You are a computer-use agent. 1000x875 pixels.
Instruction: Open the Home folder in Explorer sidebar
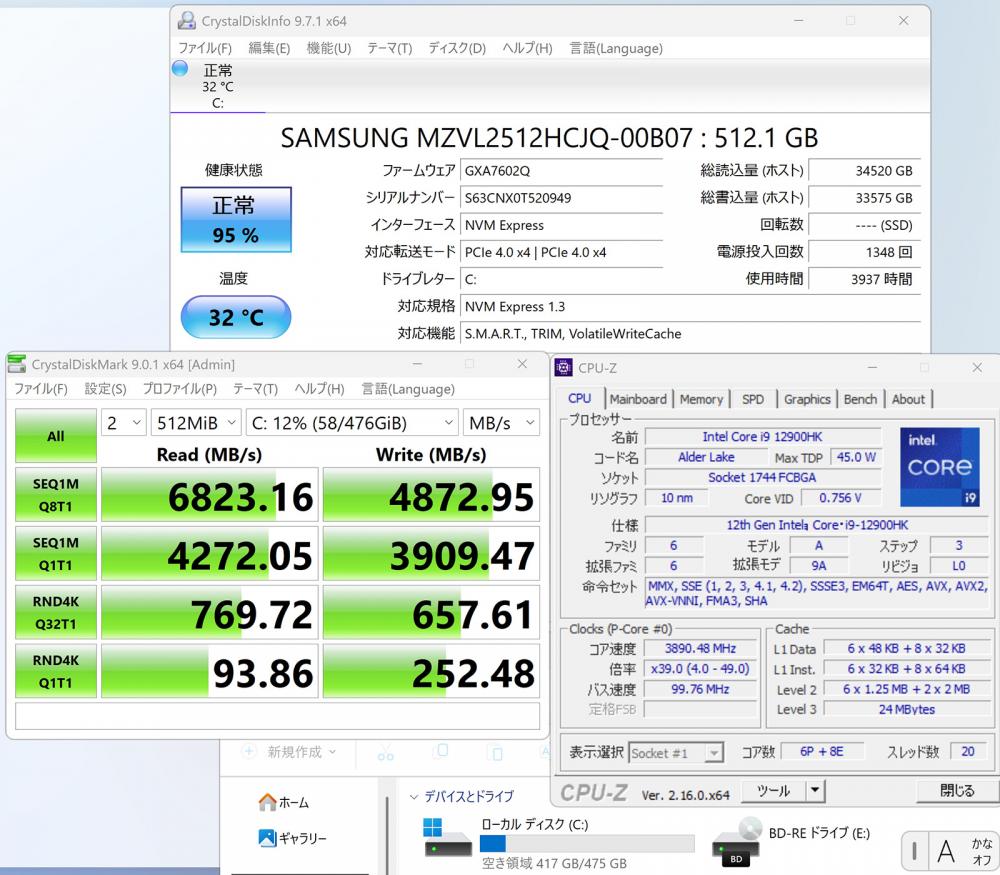coord(284,802)
